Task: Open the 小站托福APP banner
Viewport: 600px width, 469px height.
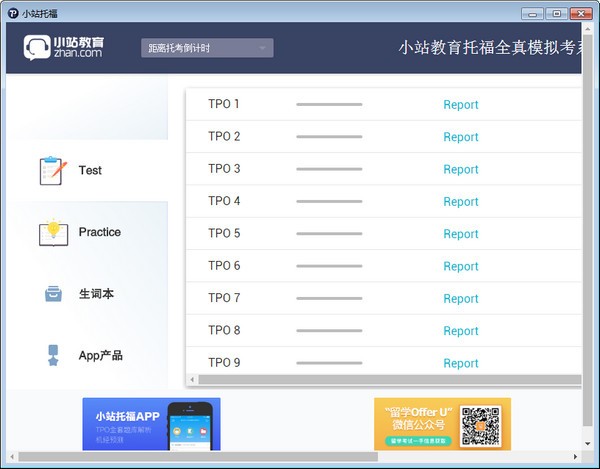Action: pyautogui.click(x=152, y=424)
